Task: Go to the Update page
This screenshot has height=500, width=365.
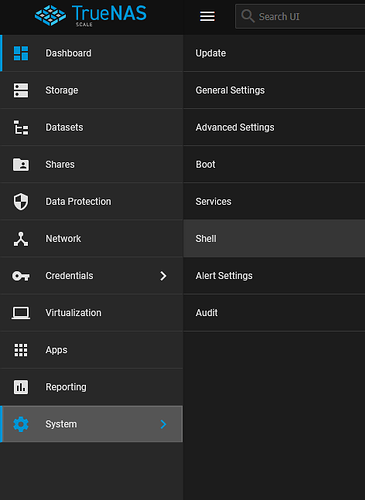Action: pos(274,53)
